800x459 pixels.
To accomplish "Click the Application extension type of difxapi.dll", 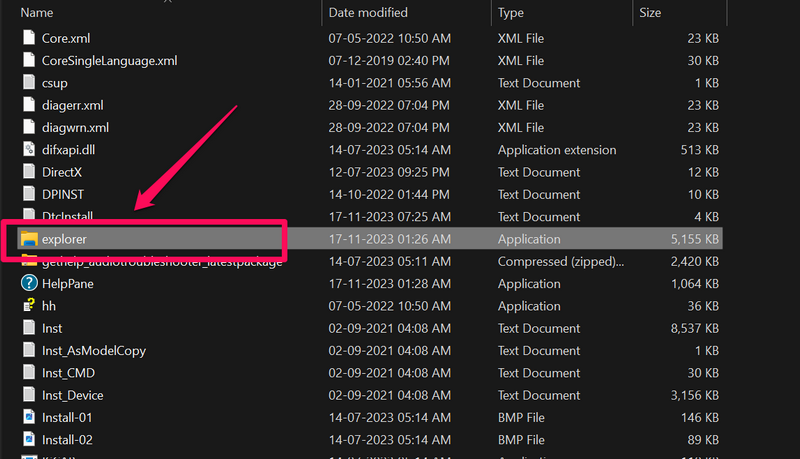I will coord(557,150).
